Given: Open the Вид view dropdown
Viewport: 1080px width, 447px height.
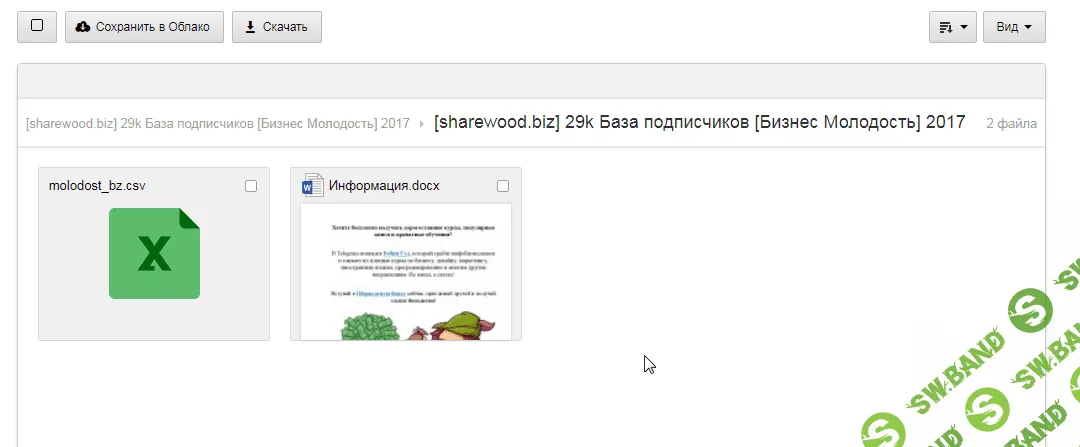Looking at the screenshot, I should [1013, 27].
